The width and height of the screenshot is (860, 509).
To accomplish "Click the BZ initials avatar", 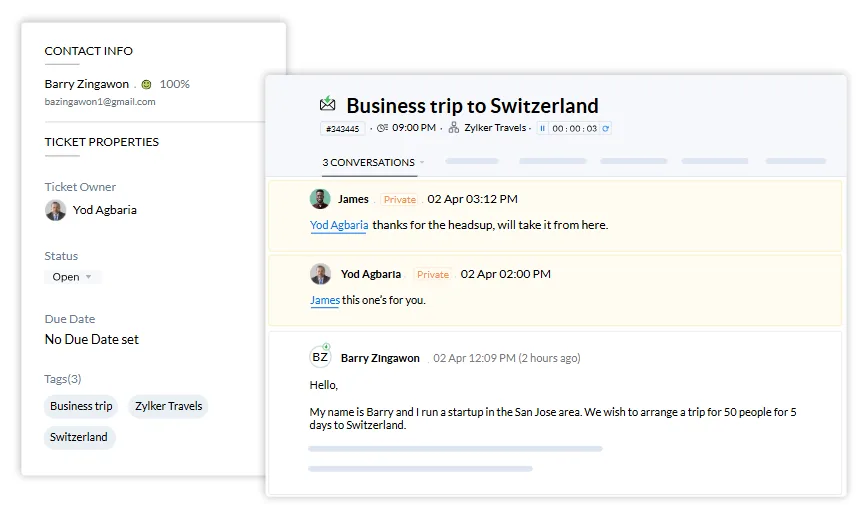I will (x=320, y=357).
